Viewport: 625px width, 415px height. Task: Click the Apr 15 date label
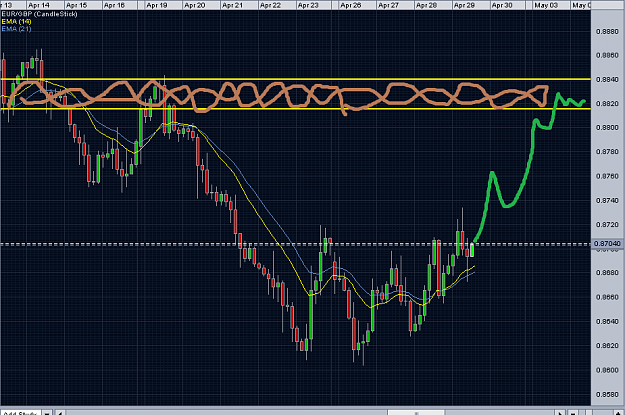(77, 5)
